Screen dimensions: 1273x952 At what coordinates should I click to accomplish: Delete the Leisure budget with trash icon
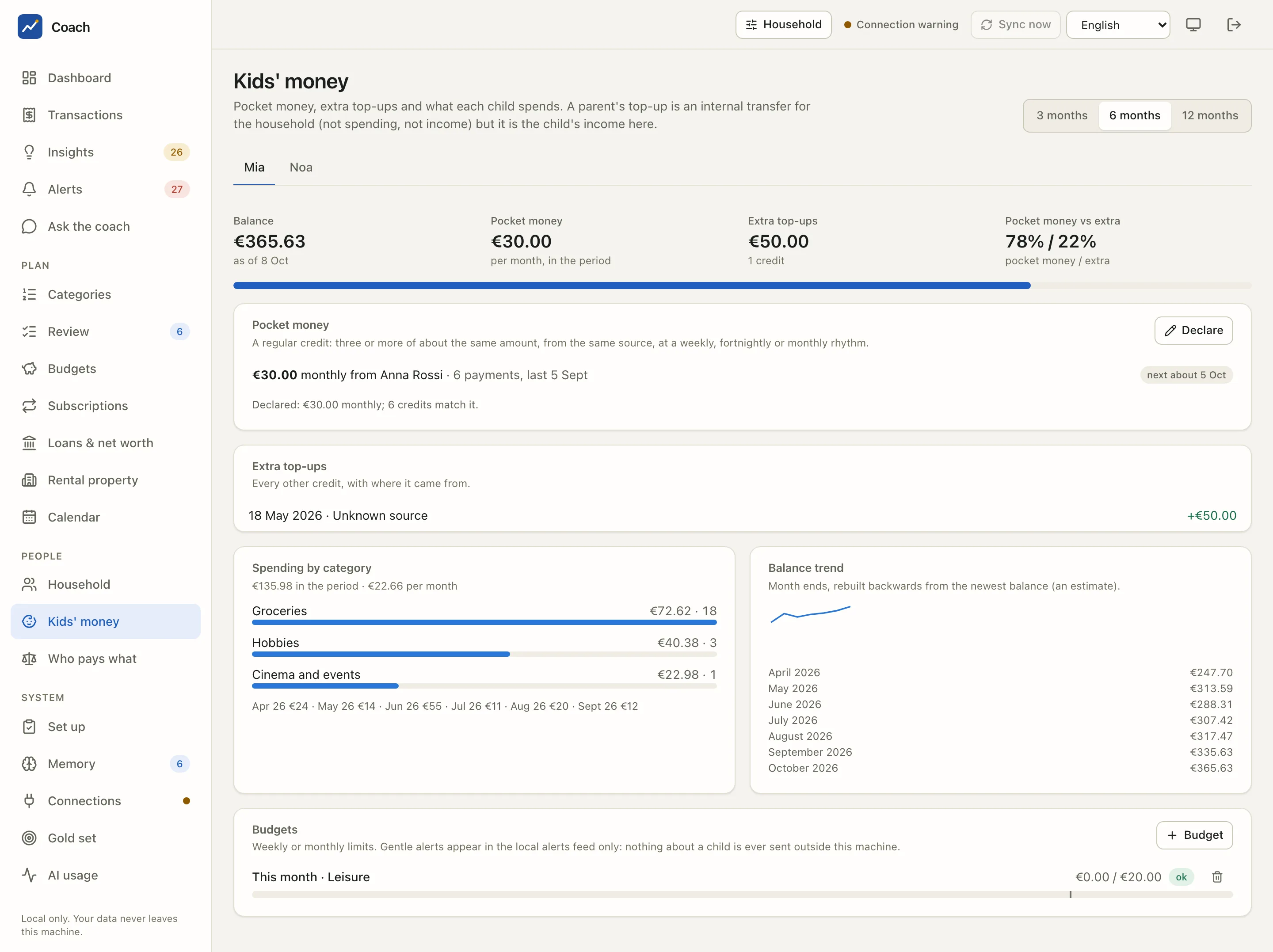pos(1217,876)
